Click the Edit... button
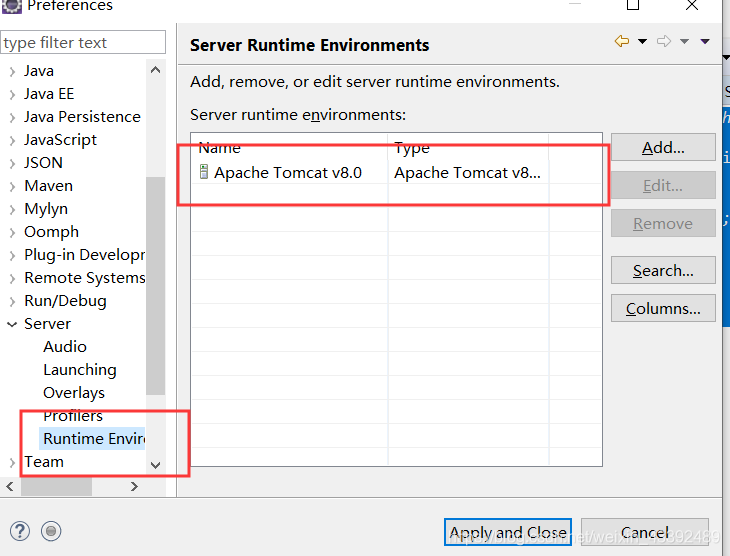730x556 pixels. tap(663, 186)
